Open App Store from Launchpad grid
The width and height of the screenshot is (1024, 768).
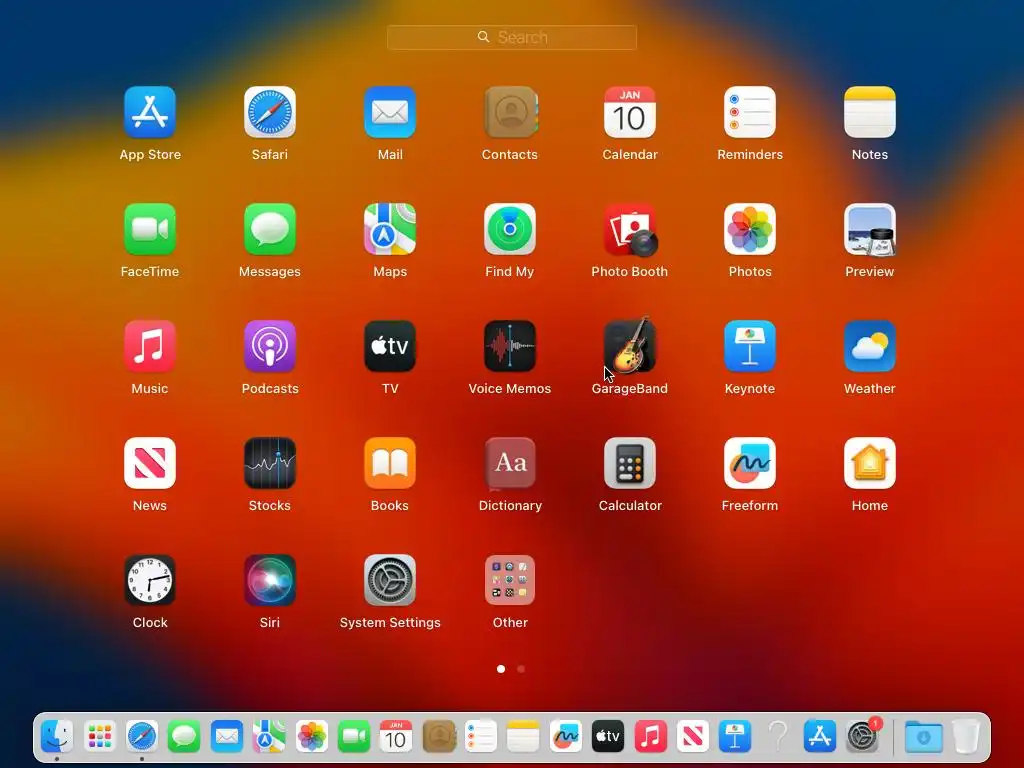coord(150,112)
